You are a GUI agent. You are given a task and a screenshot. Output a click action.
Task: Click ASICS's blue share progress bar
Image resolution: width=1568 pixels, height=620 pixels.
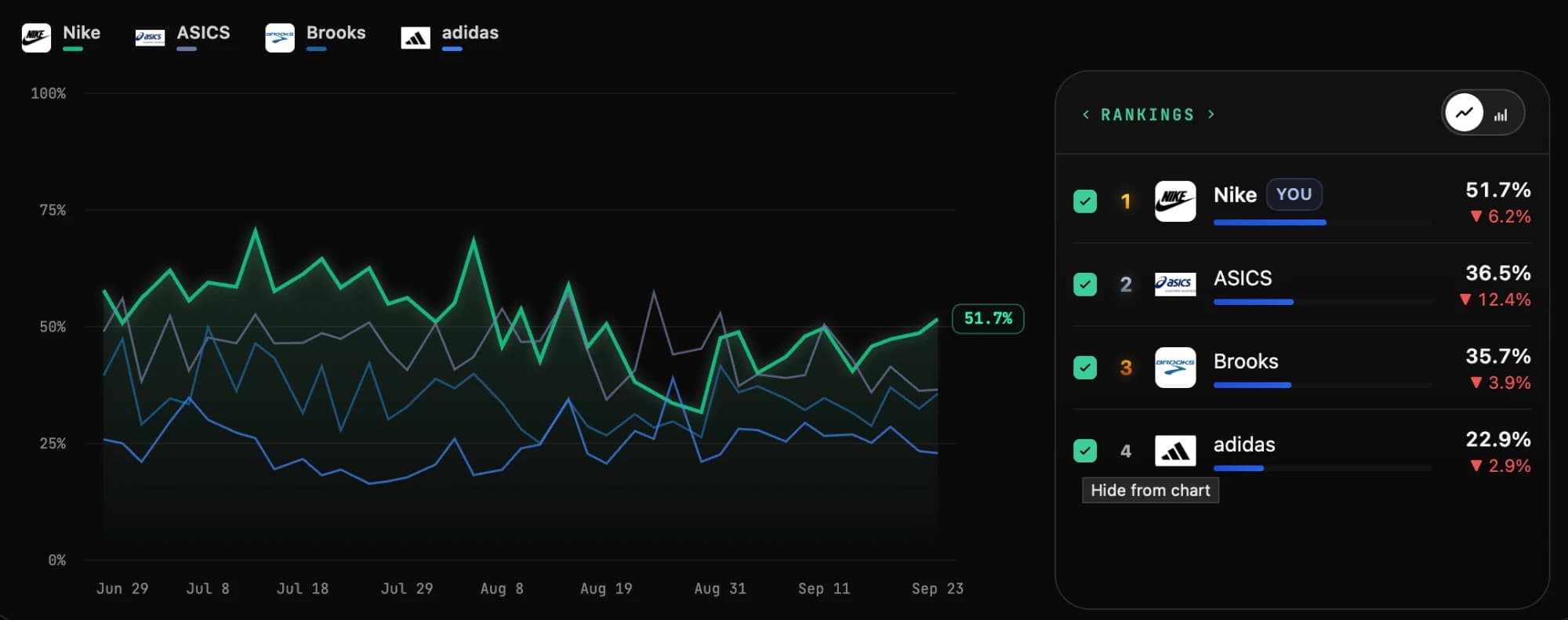[x=1254, y=302]
